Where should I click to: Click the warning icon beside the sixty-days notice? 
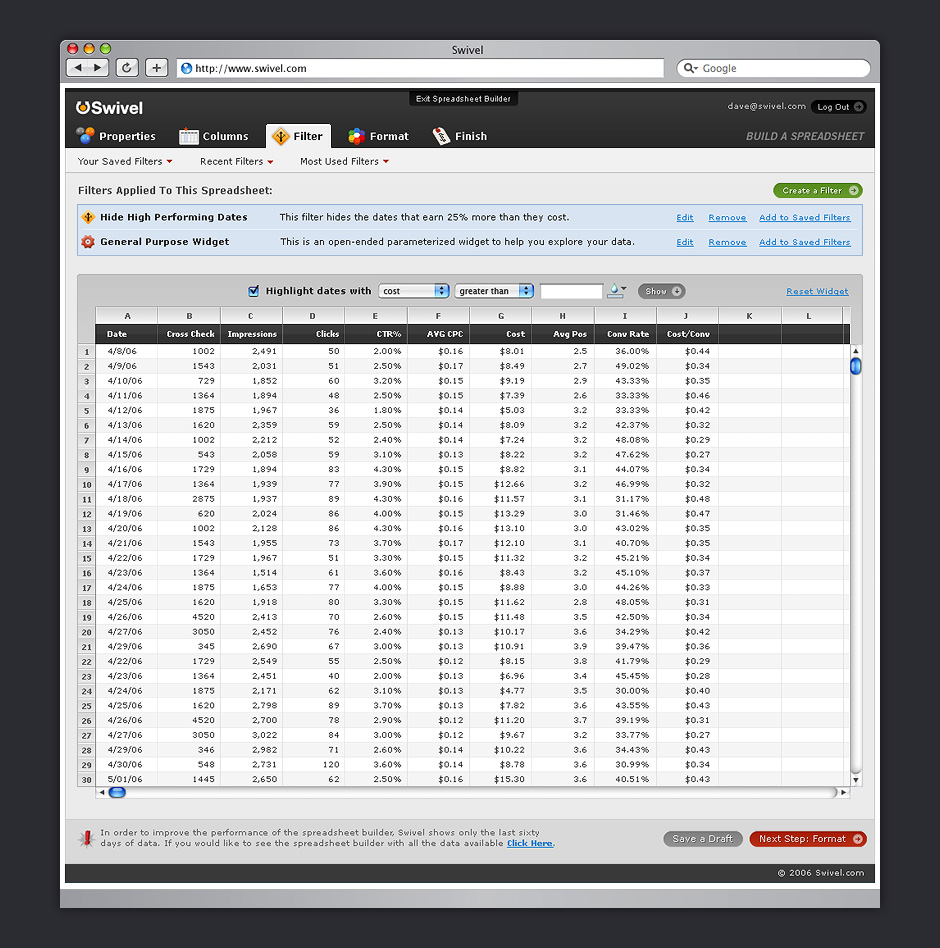pyautogui.click(x=86, y=838)
